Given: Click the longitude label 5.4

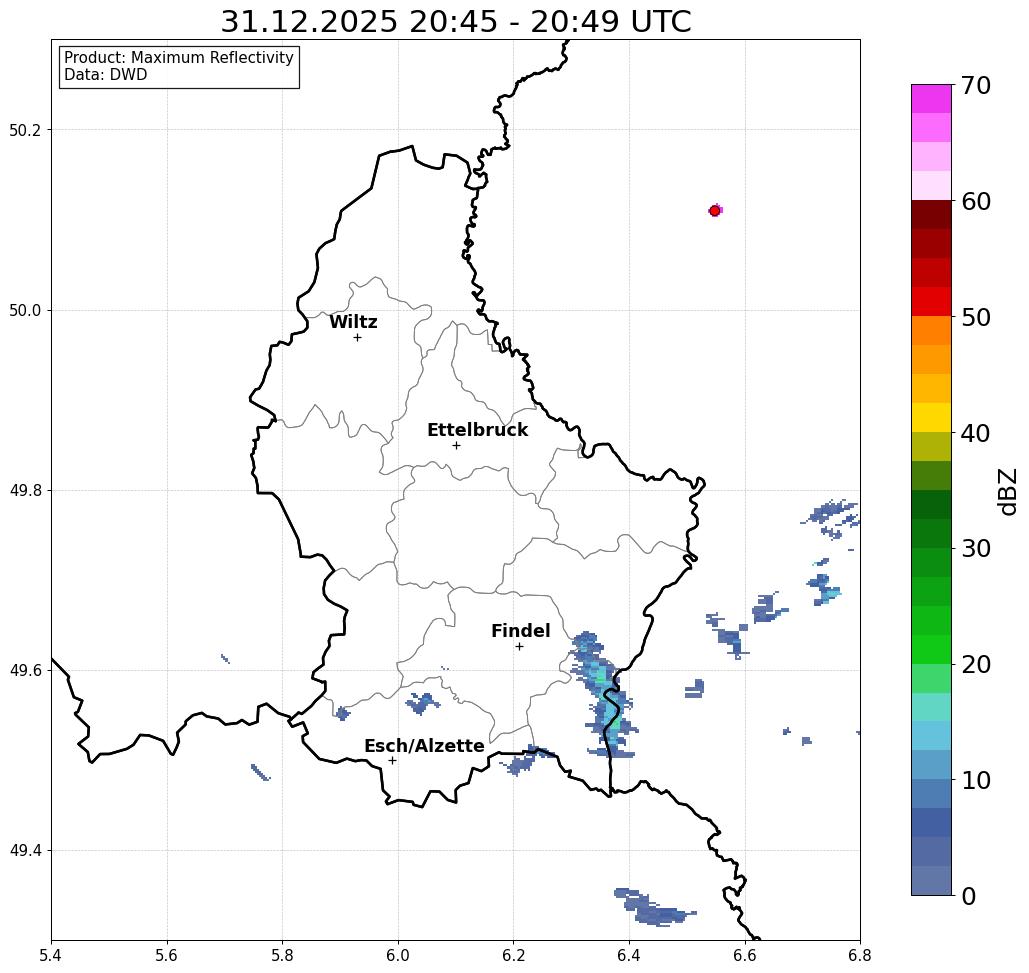Looking at the screenshot, I should (x=52, y=955).
